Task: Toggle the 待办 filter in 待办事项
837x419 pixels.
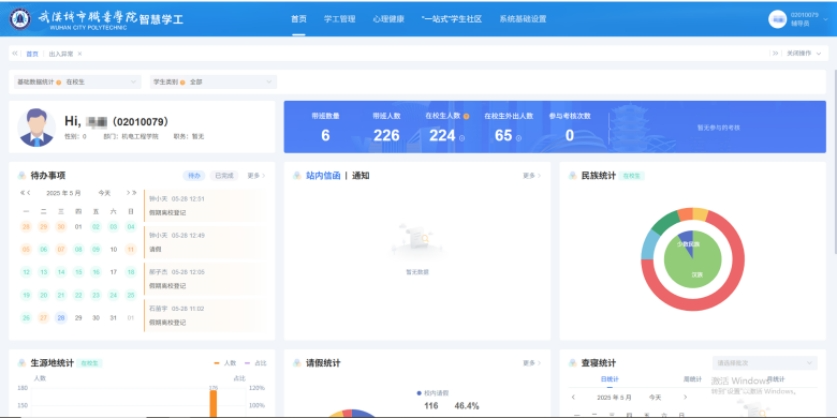Action: 195,176
